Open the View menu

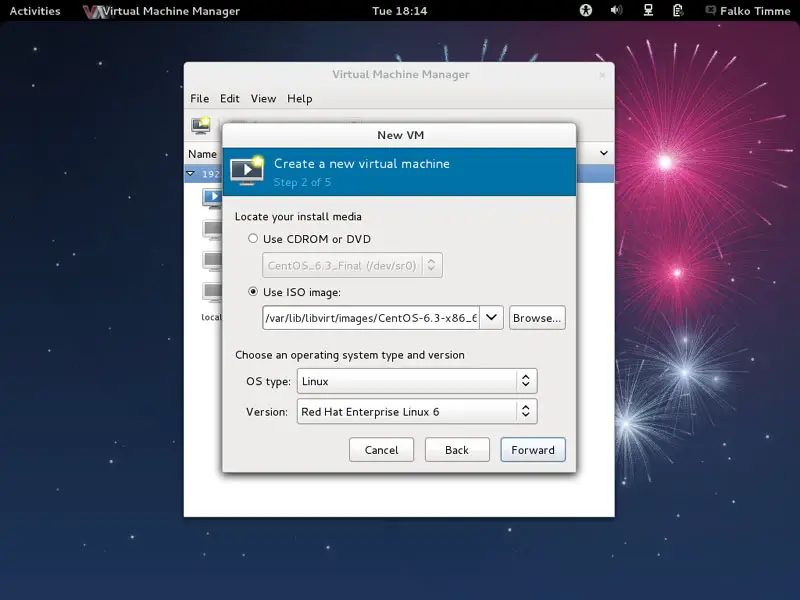coord(263,98)
